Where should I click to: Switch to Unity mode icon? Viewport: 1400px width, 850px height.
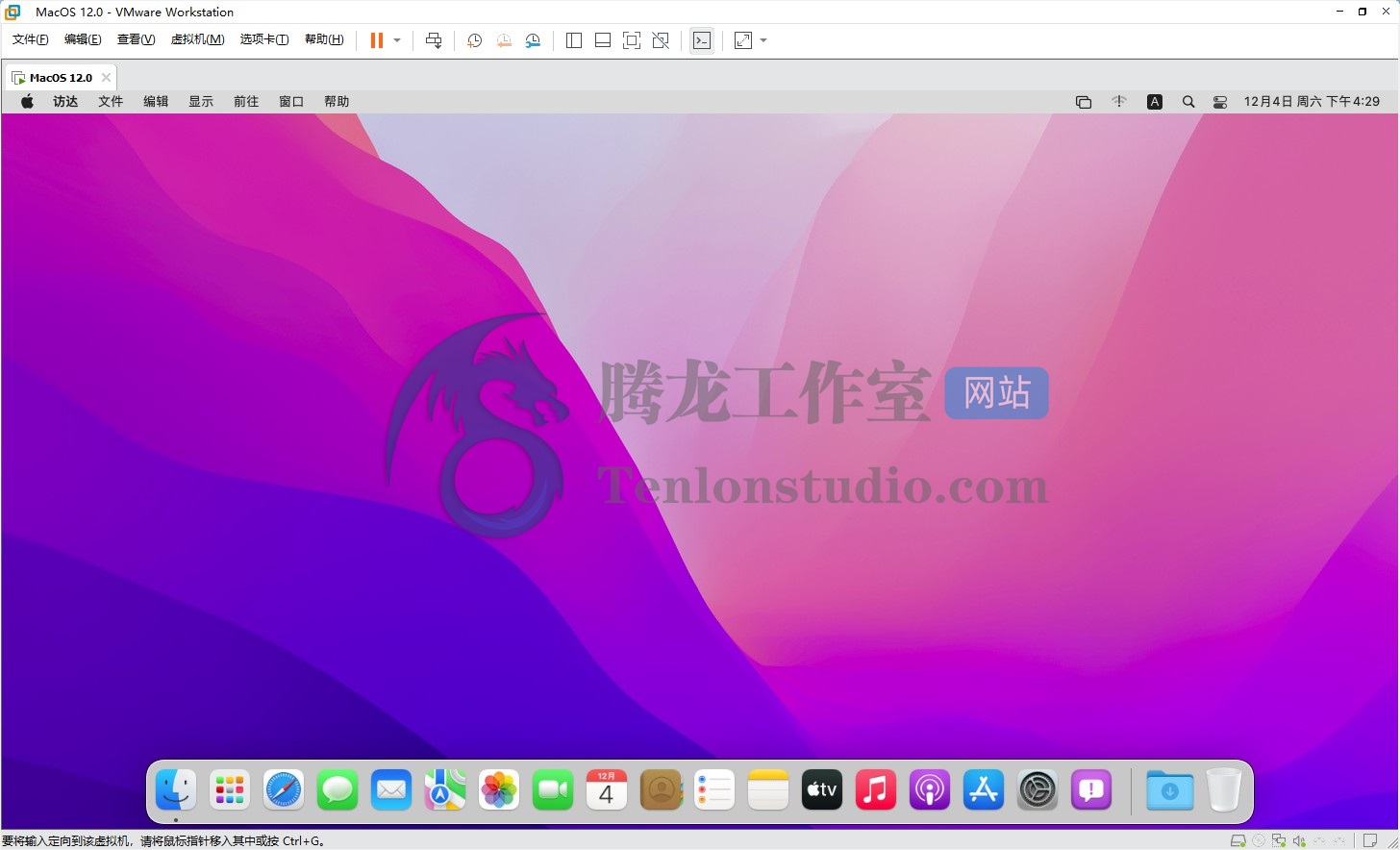(x=661, y=40)
